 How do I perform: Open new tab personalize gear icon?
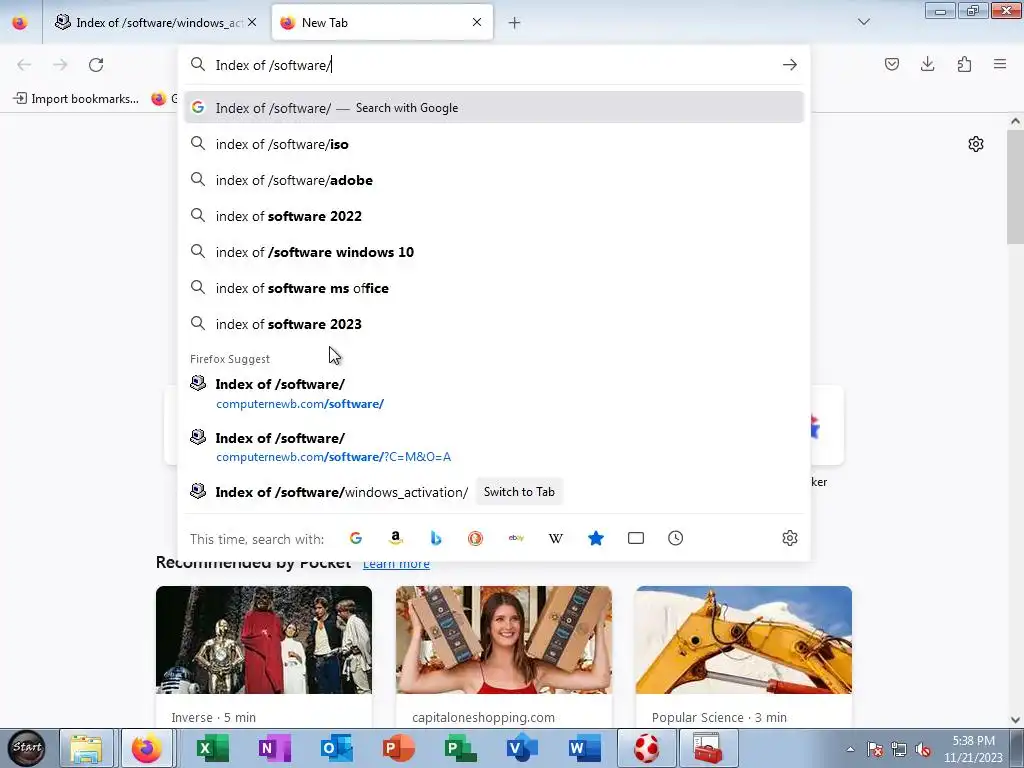pyautogui.click(x=976, y=144)
